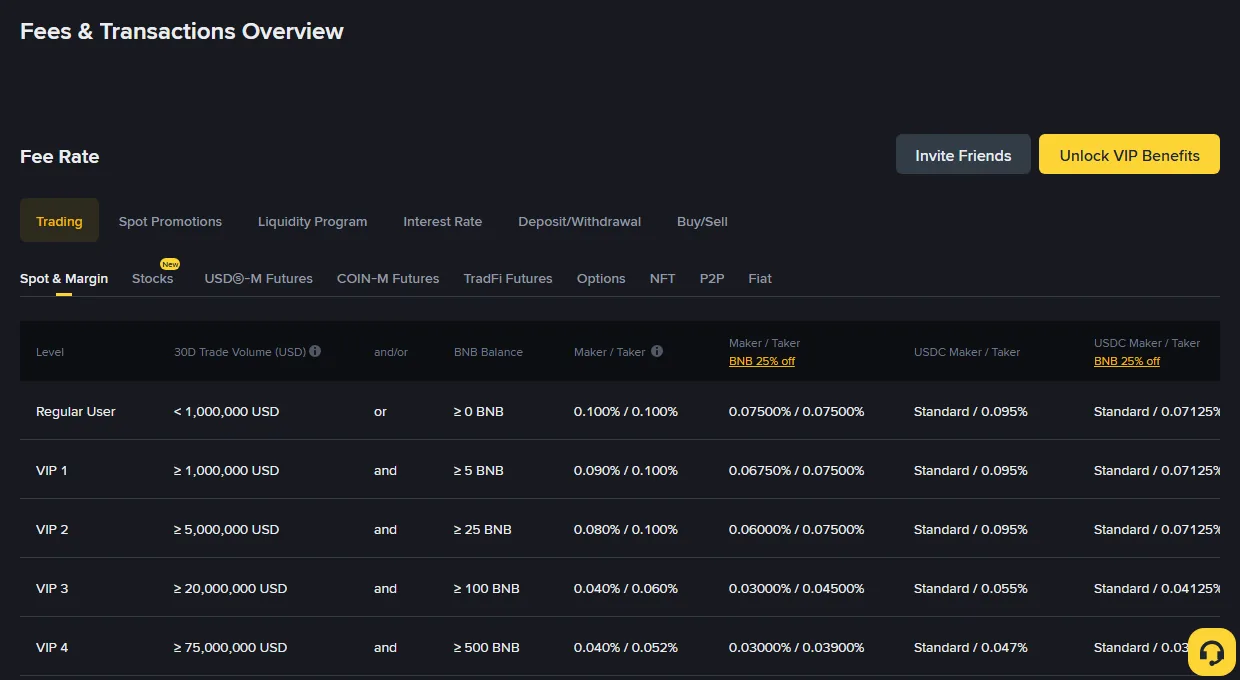Click the Level column header
The width and height of the screenshot is (1240, 680).
click(50, 352)
